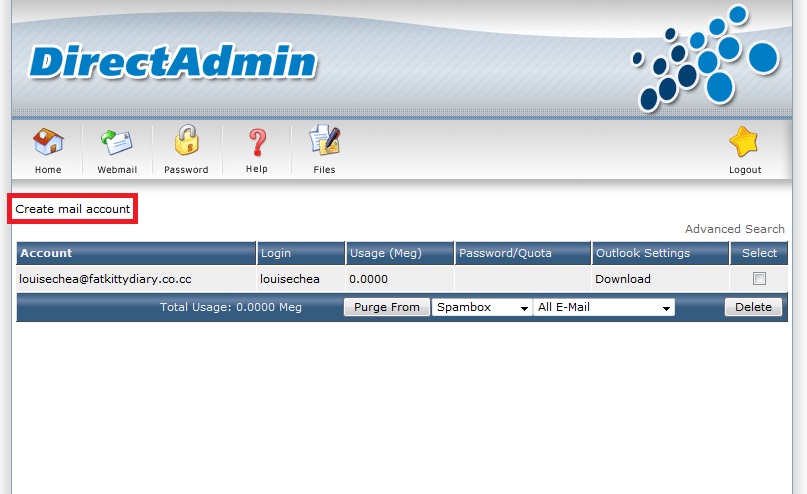Image resolution: width=807 pixels, height=494 pixels.
Task: Click the Delete button
Action: (x=753, y=307)
